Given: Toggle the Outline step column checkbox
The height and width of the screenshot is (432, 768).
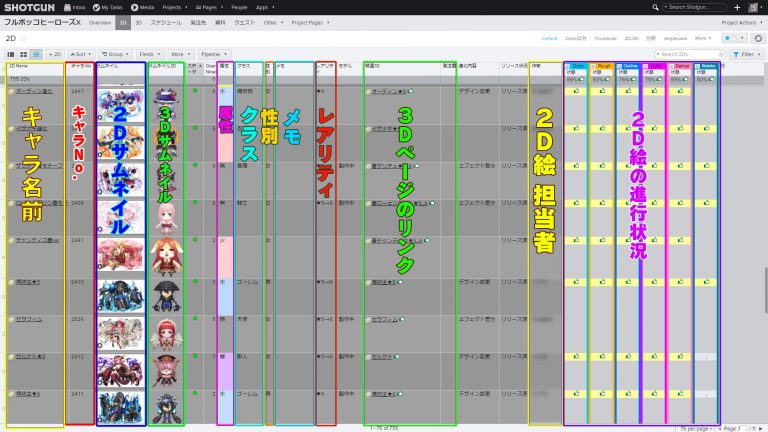Looking at the screenshot, I should [620, 66].
